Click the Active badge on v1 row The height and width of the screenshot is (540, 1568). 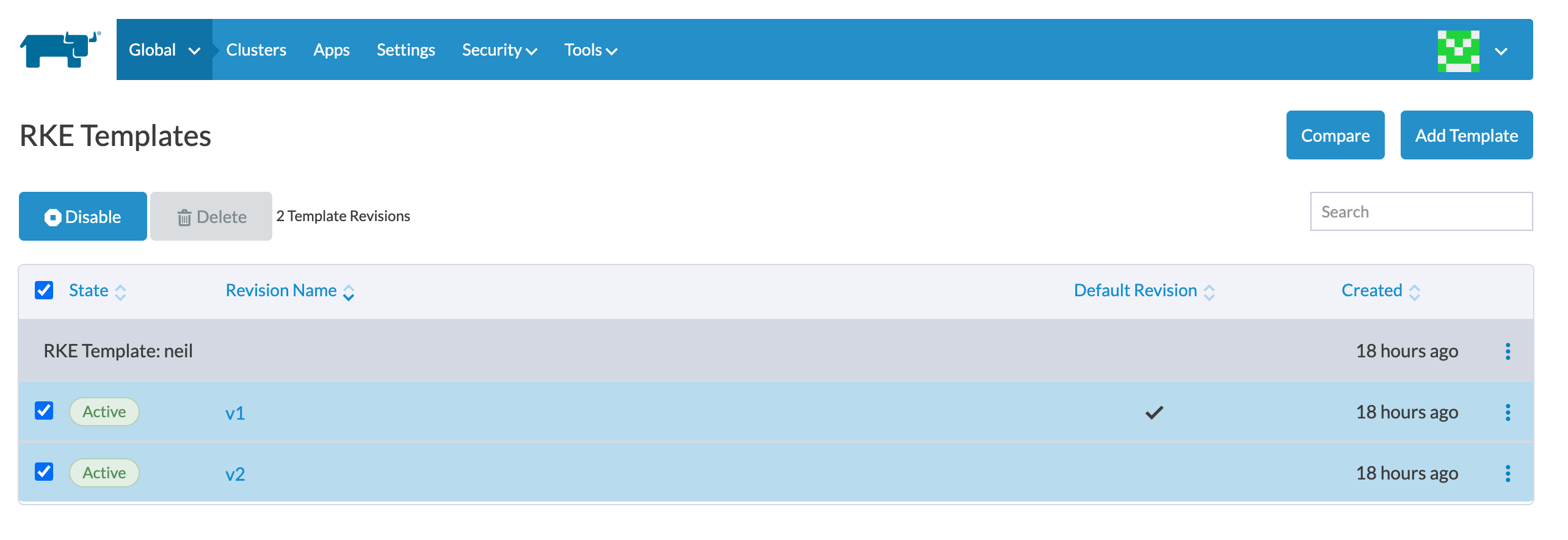tap(104, 412)
